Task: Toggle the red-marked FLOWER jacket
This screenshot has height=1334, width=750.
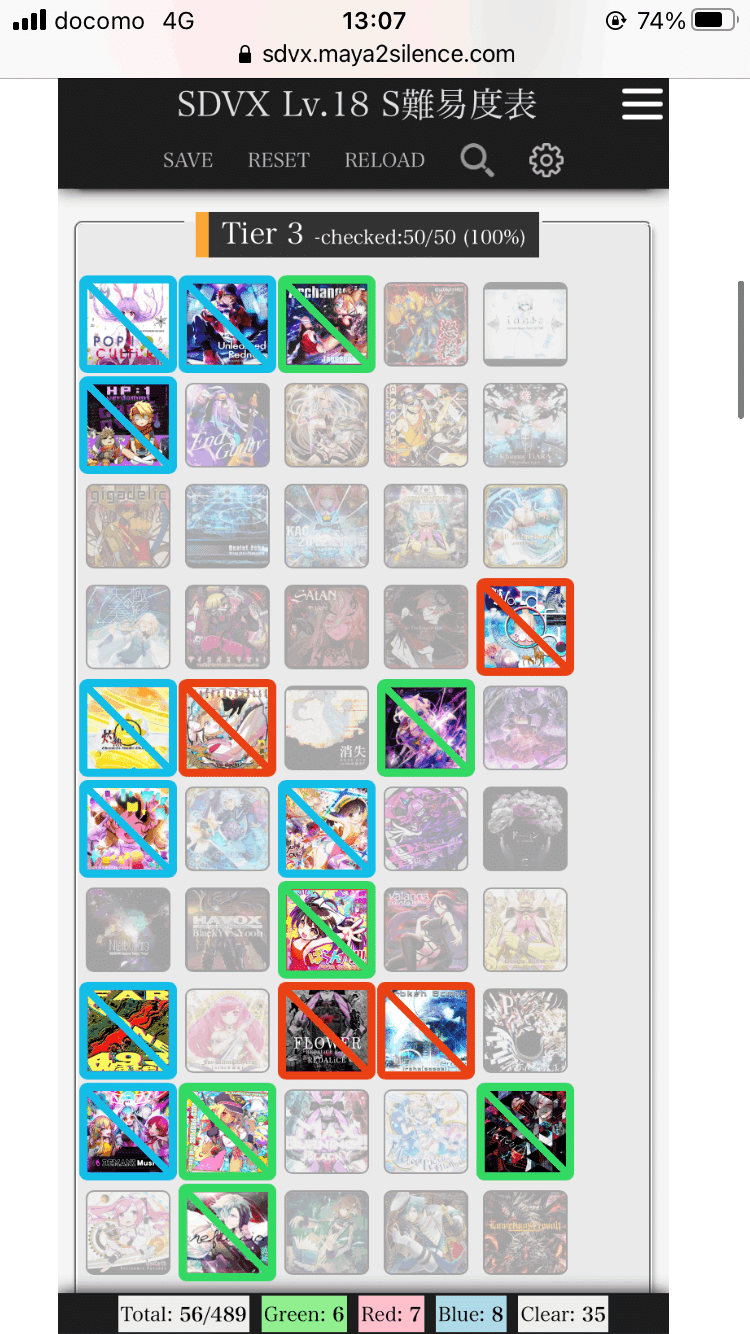Action: pos(327,1031)
